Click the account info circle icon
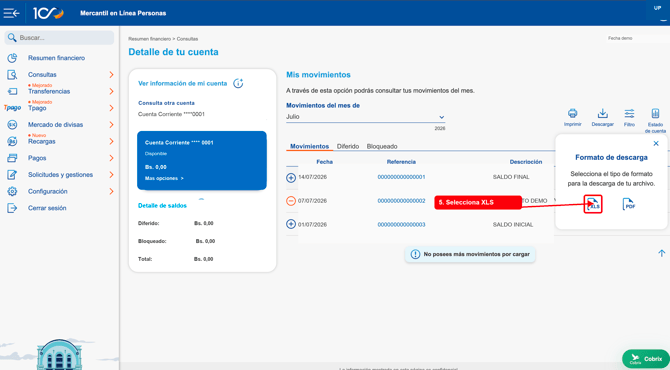Image resolution: width=670 pixels, height=370 pixels. (238, 83)
